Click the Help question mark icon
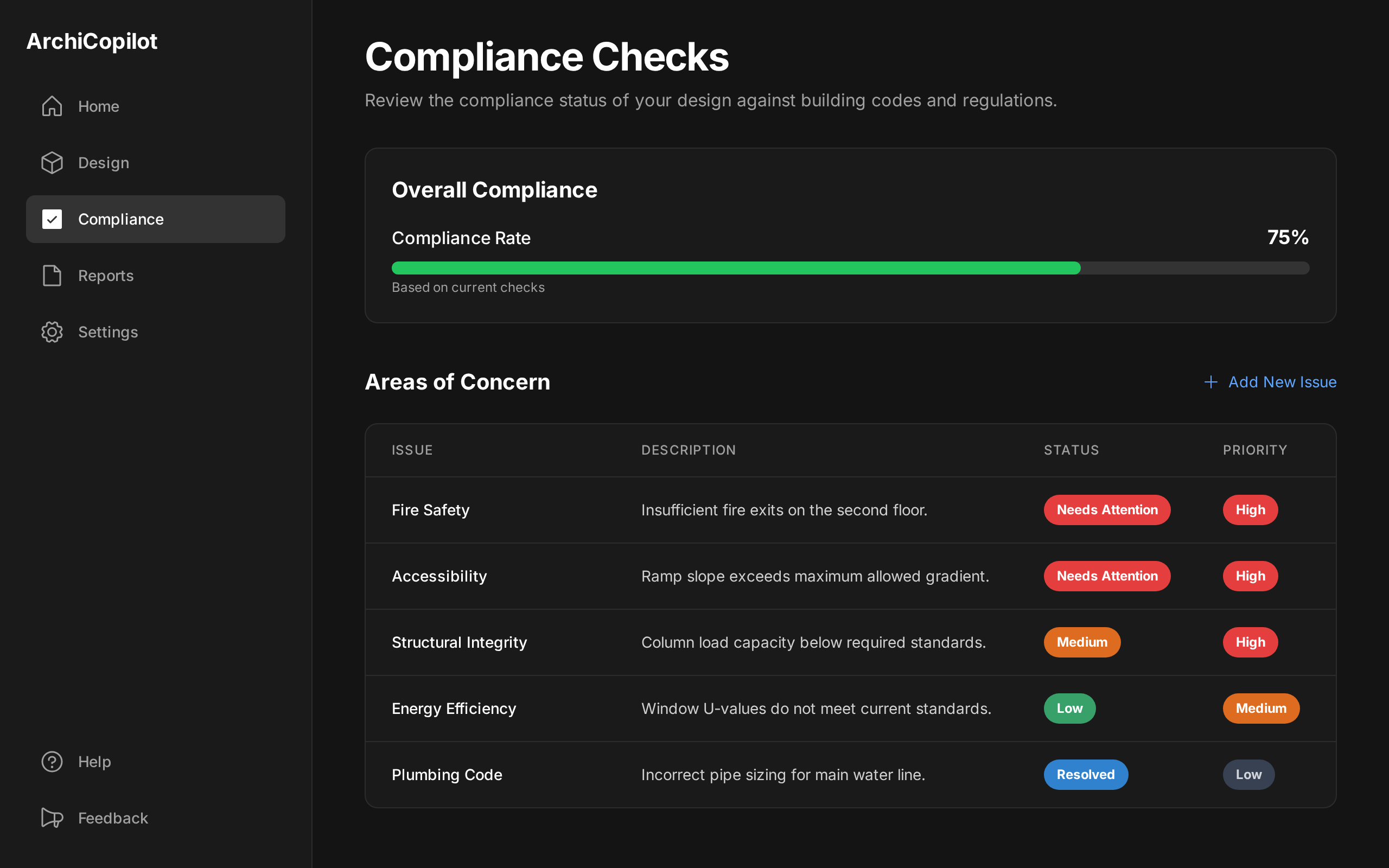Screen dimensions: 1389x868 point(52,762)
